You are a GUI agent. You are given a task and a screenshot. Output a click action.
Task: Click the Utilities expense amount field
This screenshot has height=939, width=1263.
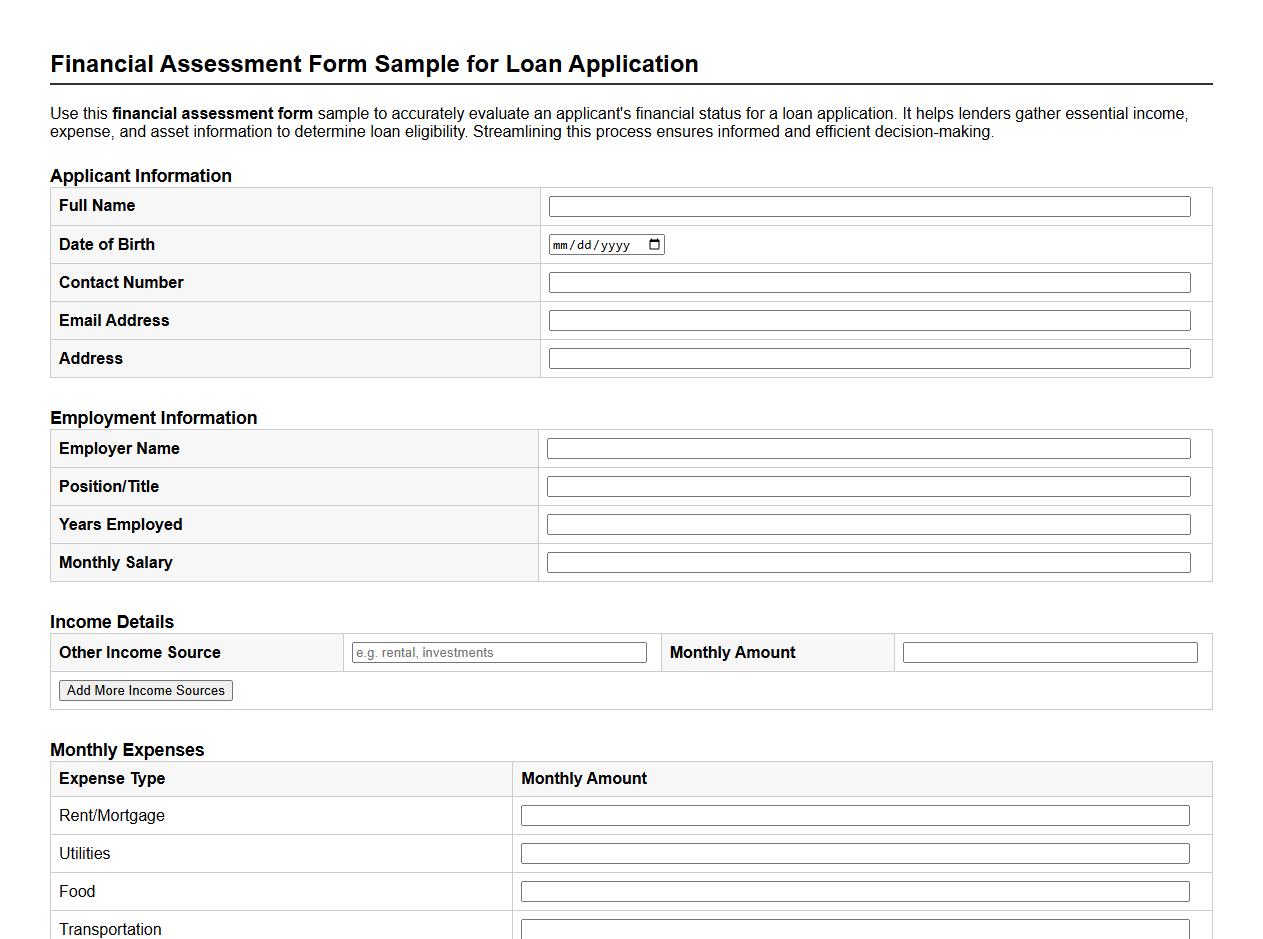(x=854, y=853)
